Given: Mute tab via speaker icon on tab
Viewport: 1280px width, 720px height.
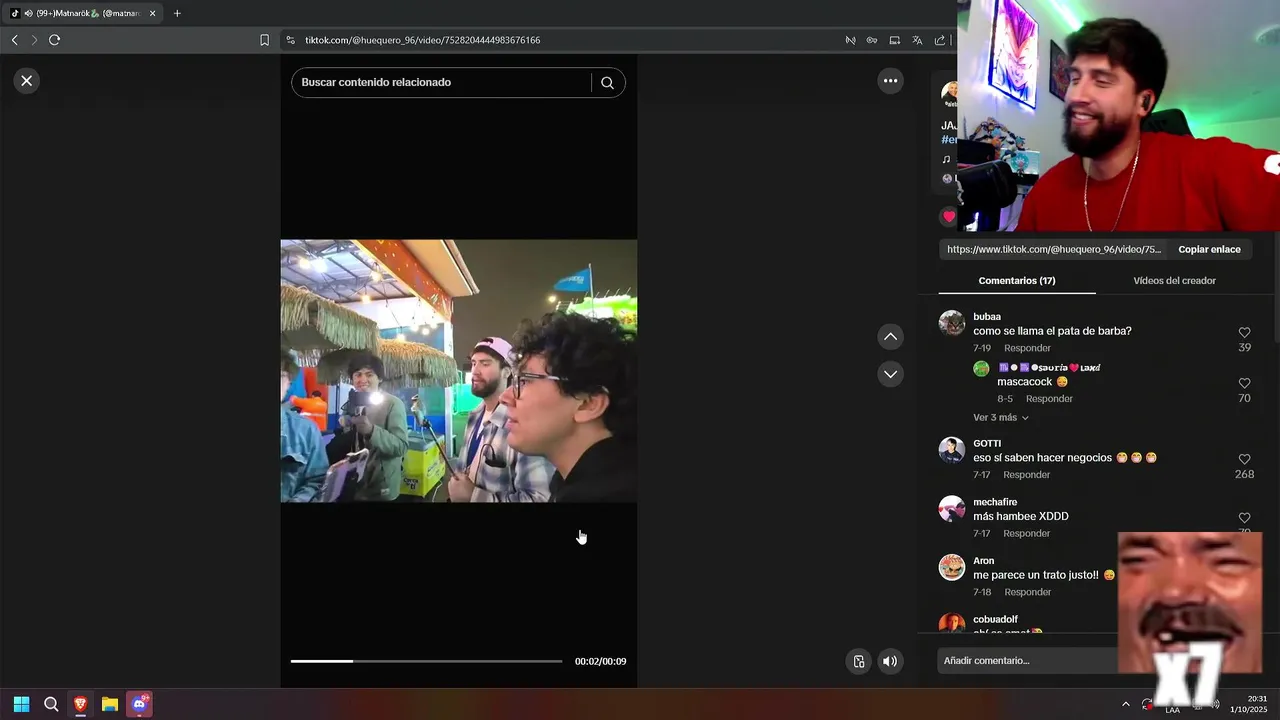Looking at the screenshot, I should point(27,13).
